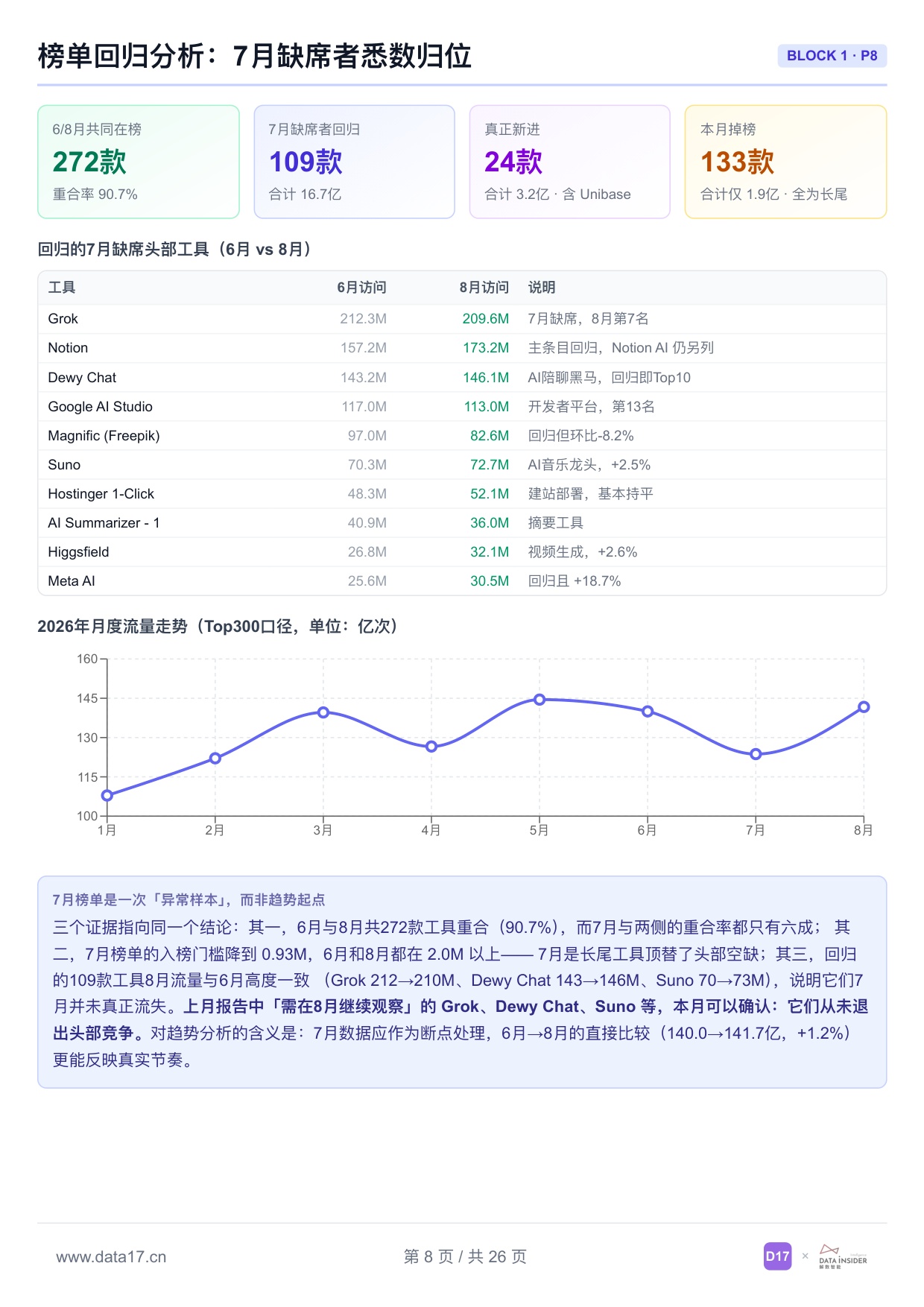Click the note AI音乐龙头，+2.5%
This screenshot has width=924, height=1307.
tap(589, 465)
